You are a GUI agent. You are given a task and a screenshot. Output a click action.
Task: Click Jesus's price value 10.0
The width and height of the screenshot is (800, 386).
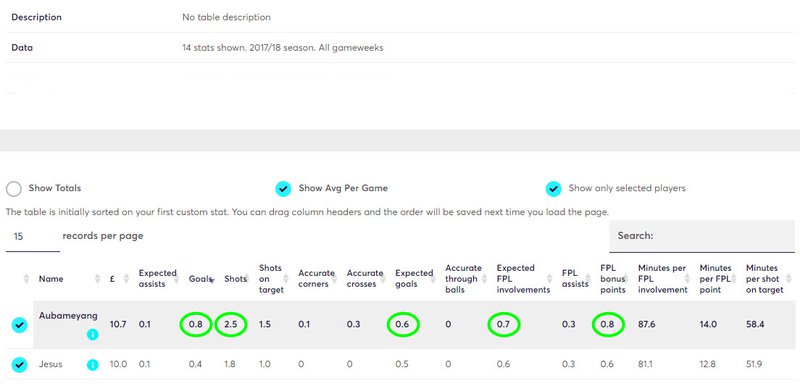click(118, 365)
